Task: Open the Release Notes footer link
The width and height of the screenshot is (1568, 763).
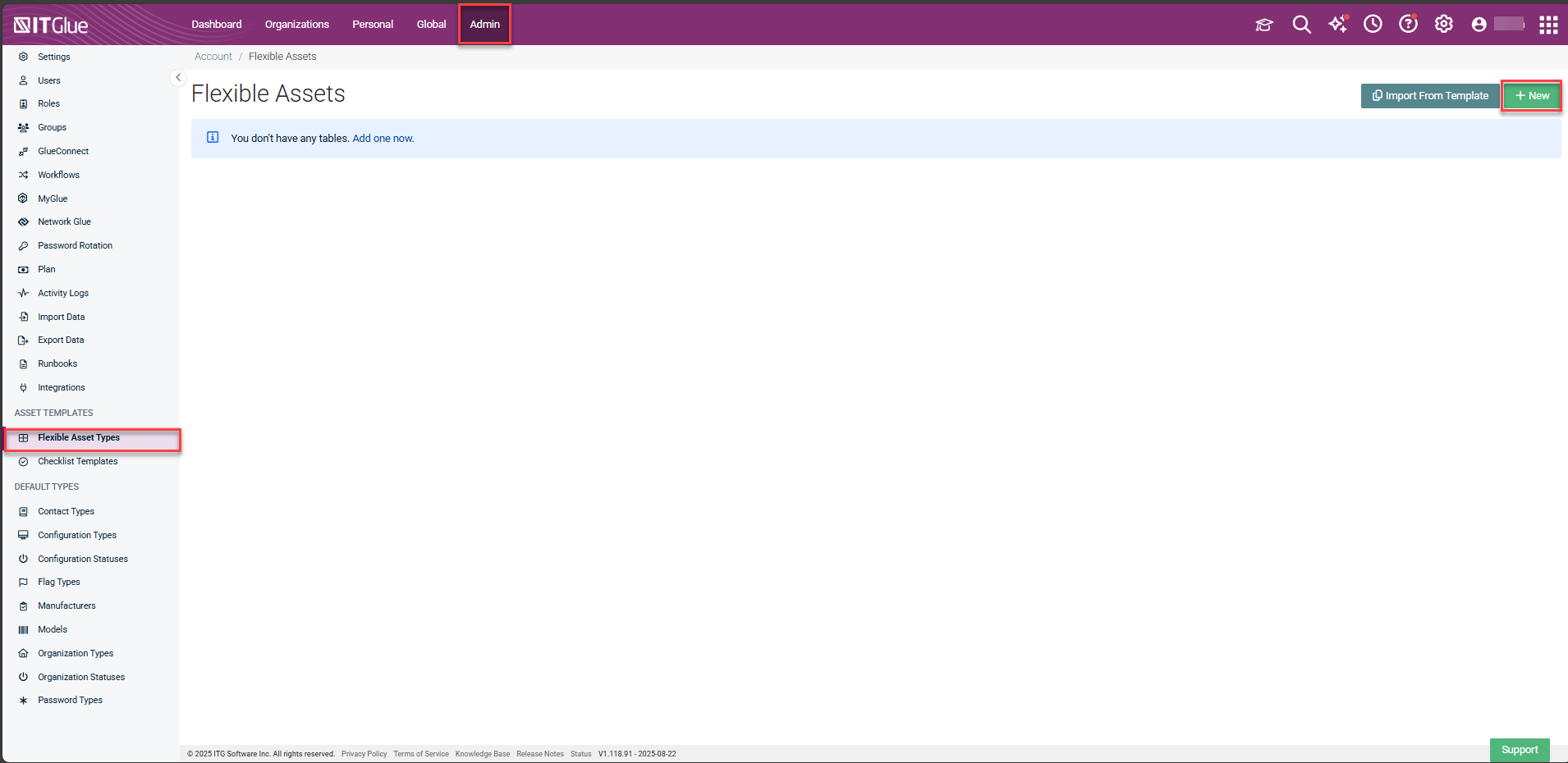Action: (540, 754)
